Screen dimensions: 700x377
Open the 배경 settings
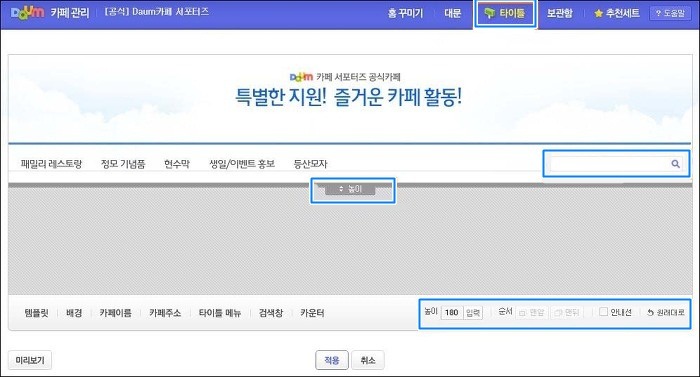click(74, 313)
